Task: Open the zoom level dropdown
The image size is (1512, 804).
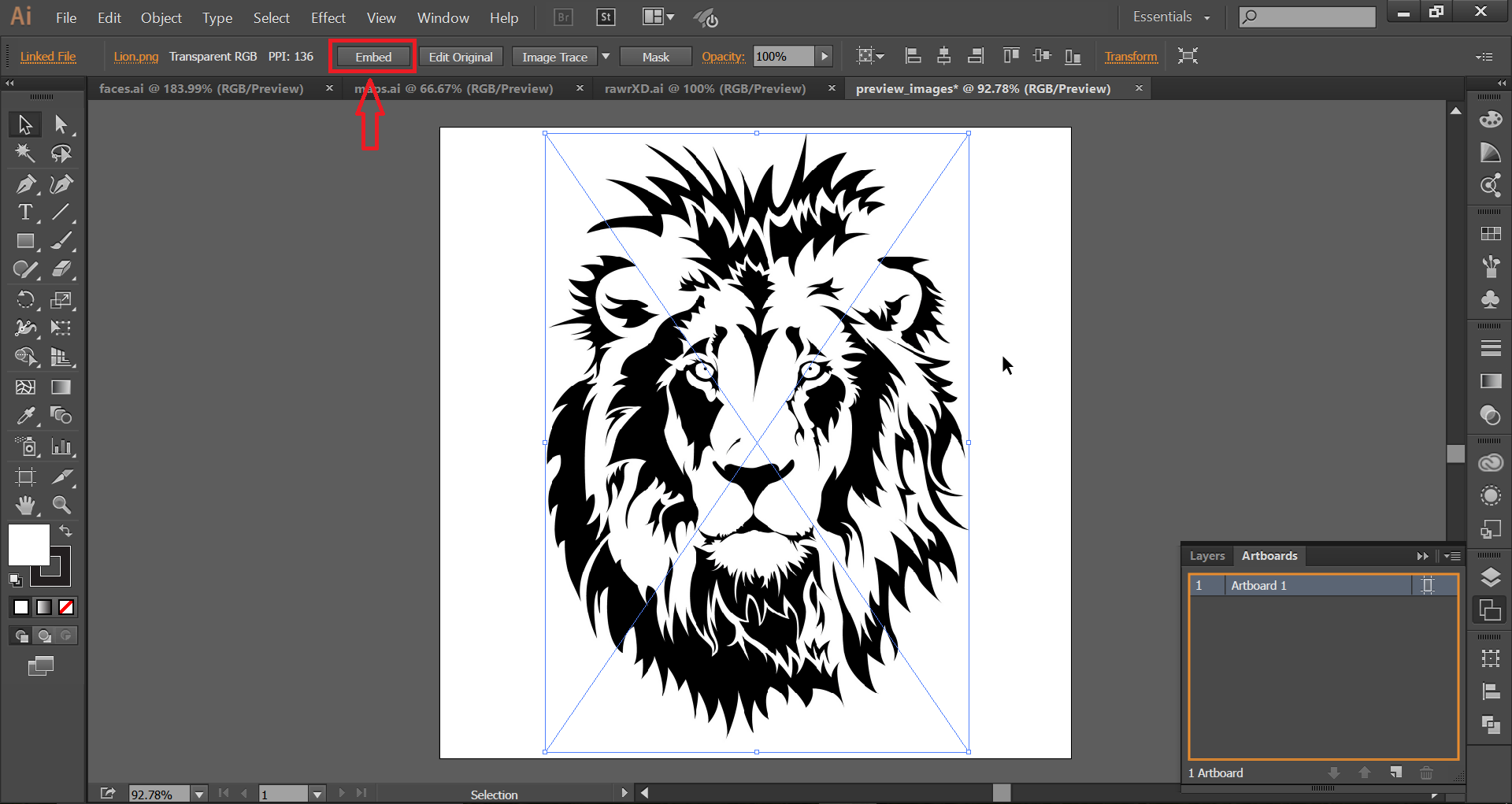Action: pos(199,795)
